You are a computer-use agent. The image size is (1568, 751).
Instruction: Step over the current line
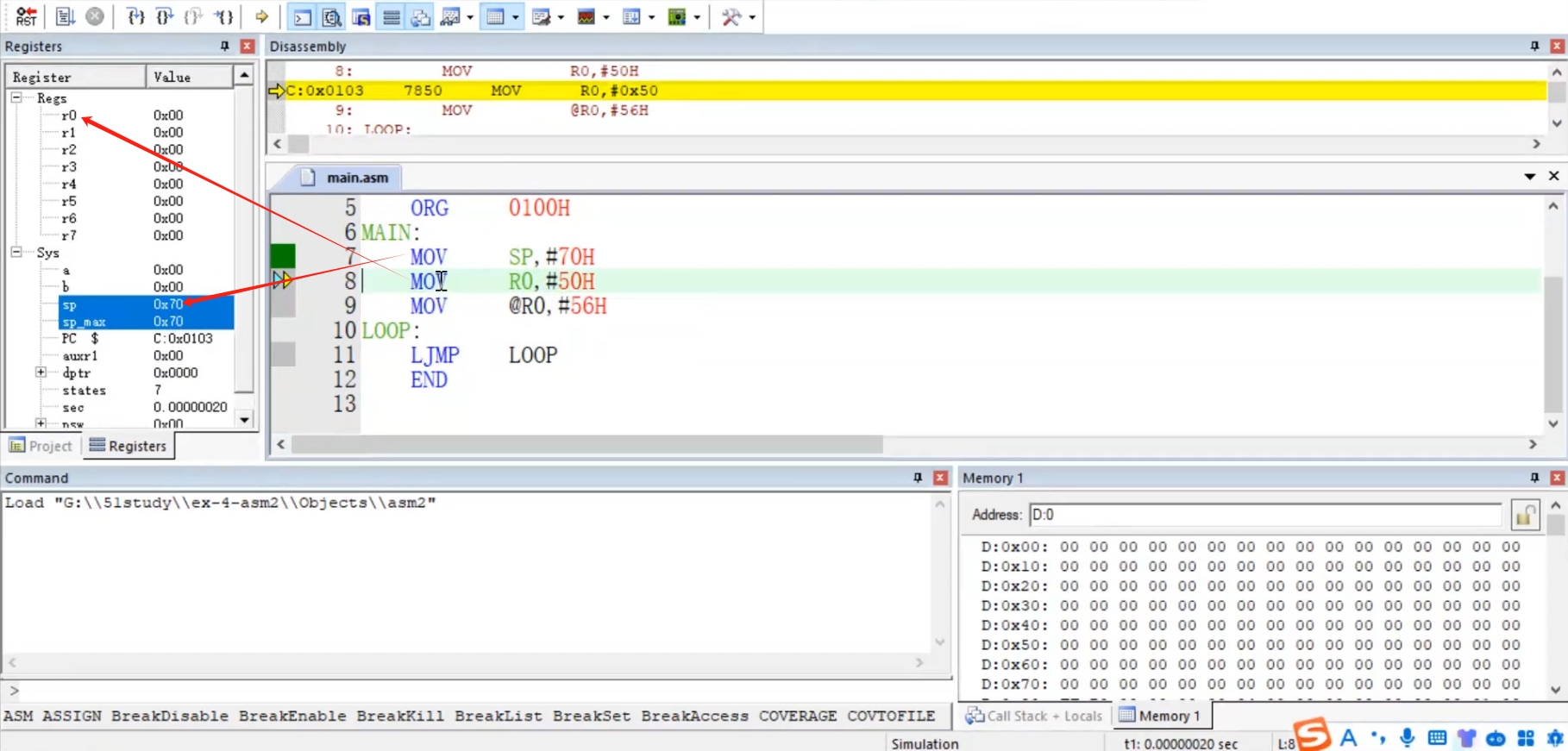164,16
